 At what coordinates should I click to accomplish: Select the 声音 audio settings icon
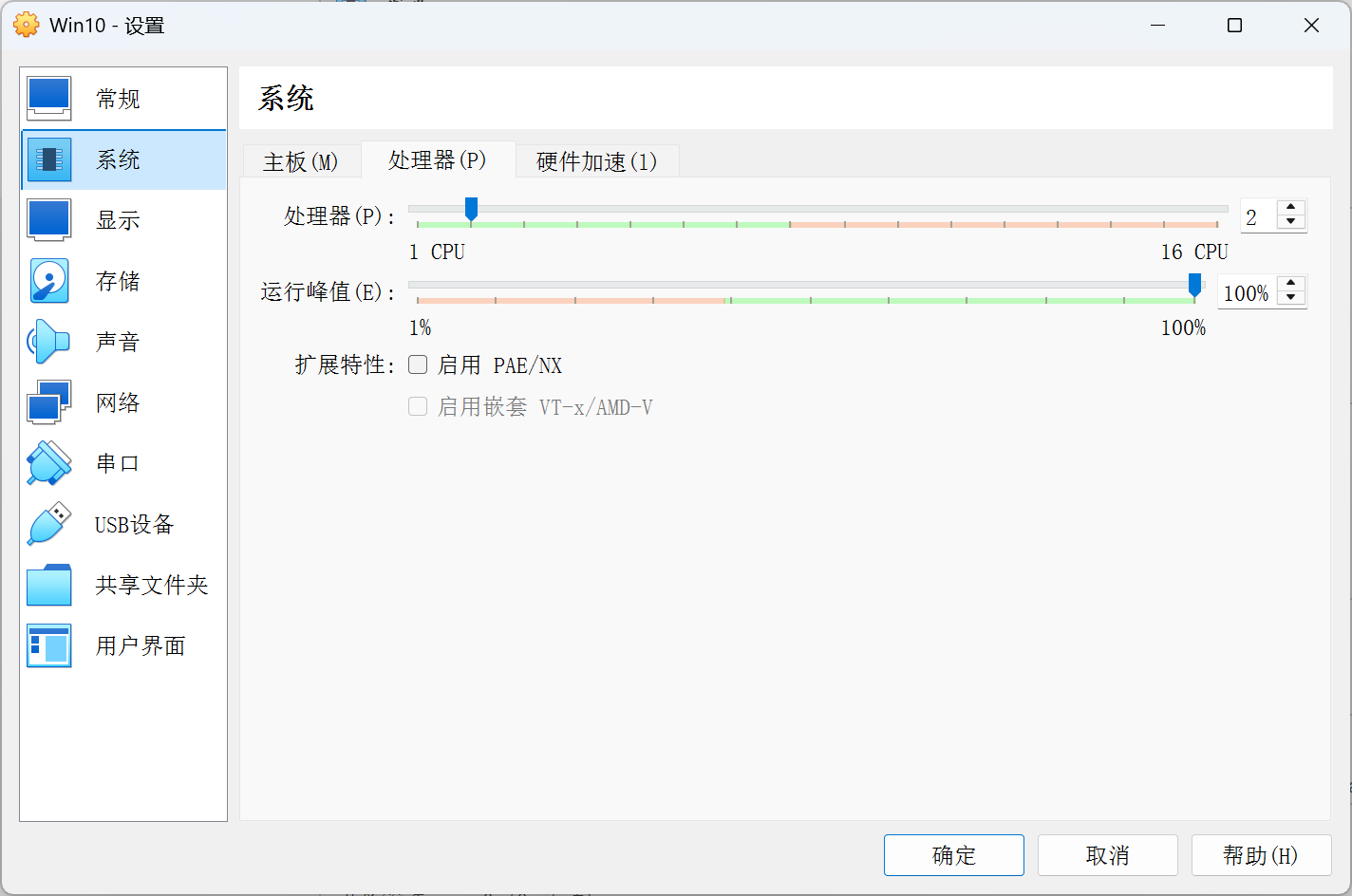(x=49, y=342)
